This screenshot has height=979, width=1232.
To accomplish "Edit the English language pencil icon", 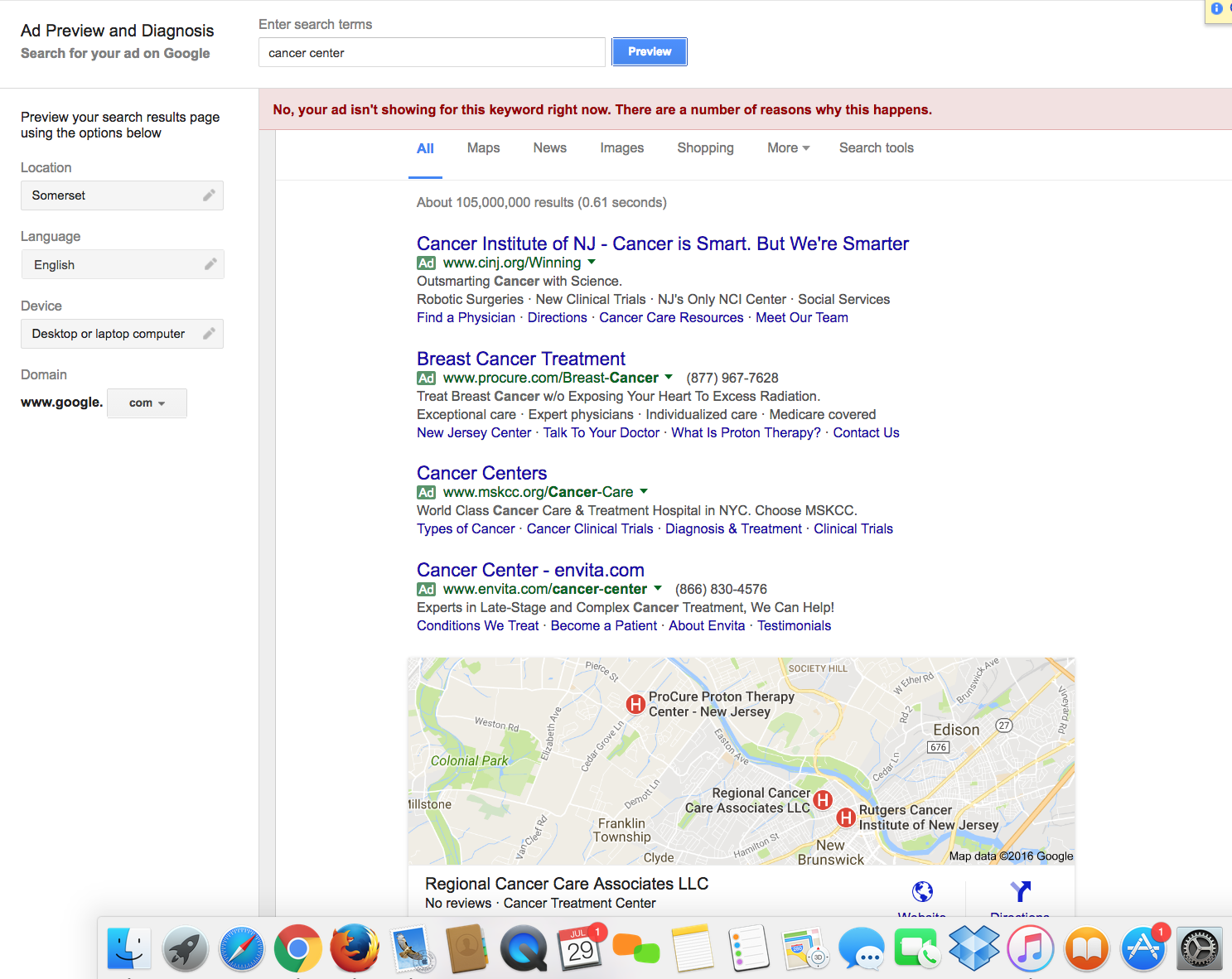I will (x=210, y=264).
